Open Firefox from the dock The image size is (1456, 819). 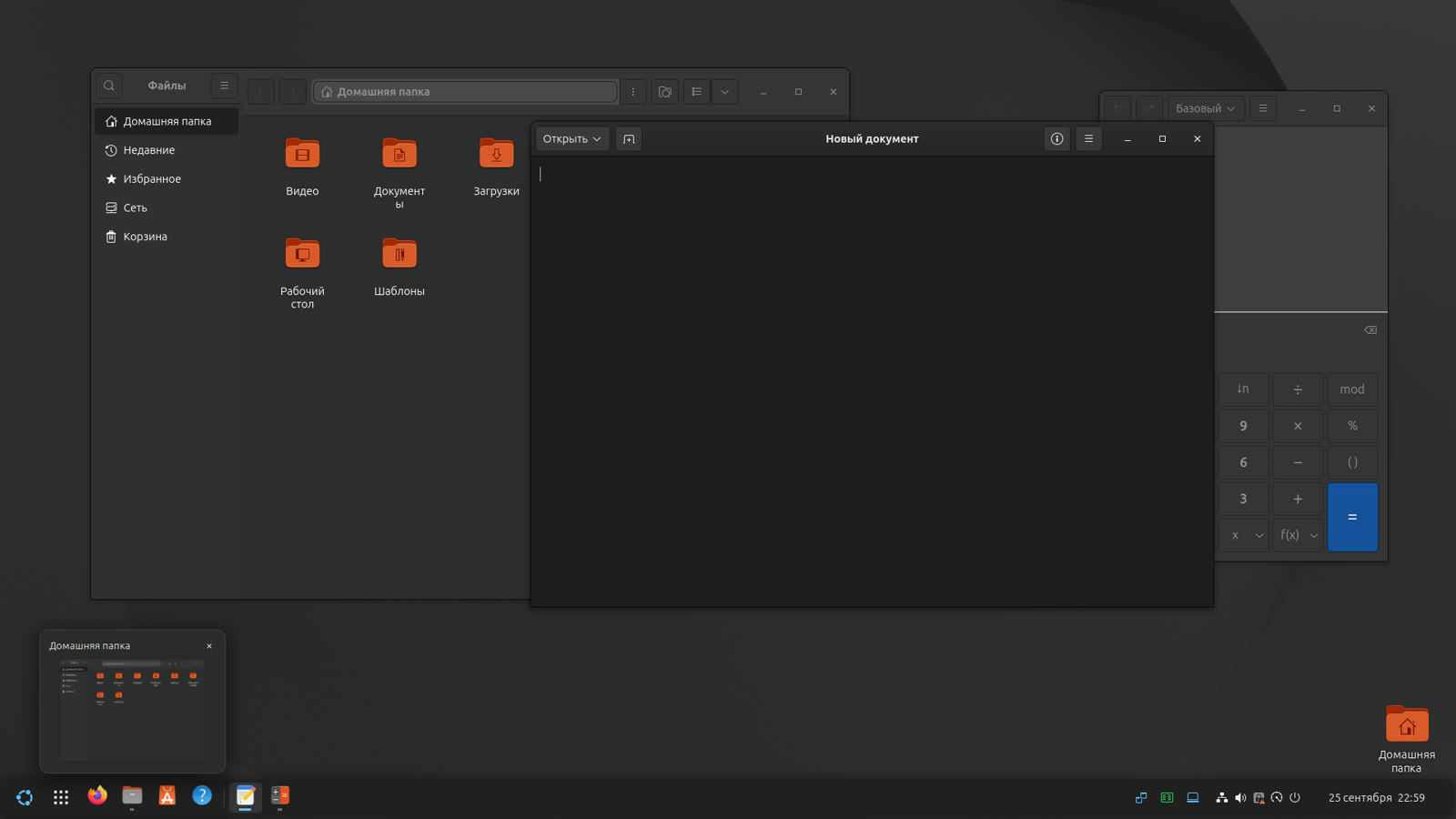(x=97, y=796)
